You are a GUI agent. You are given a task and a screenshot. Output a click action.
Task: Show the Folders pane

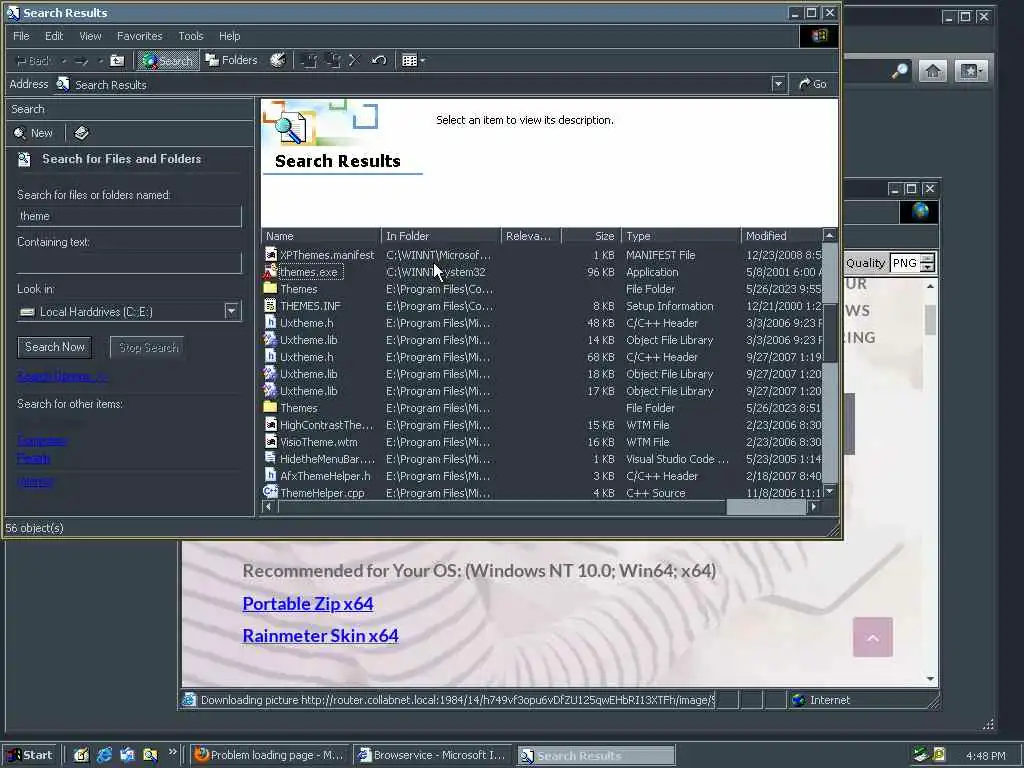click(x=232, y=60)
